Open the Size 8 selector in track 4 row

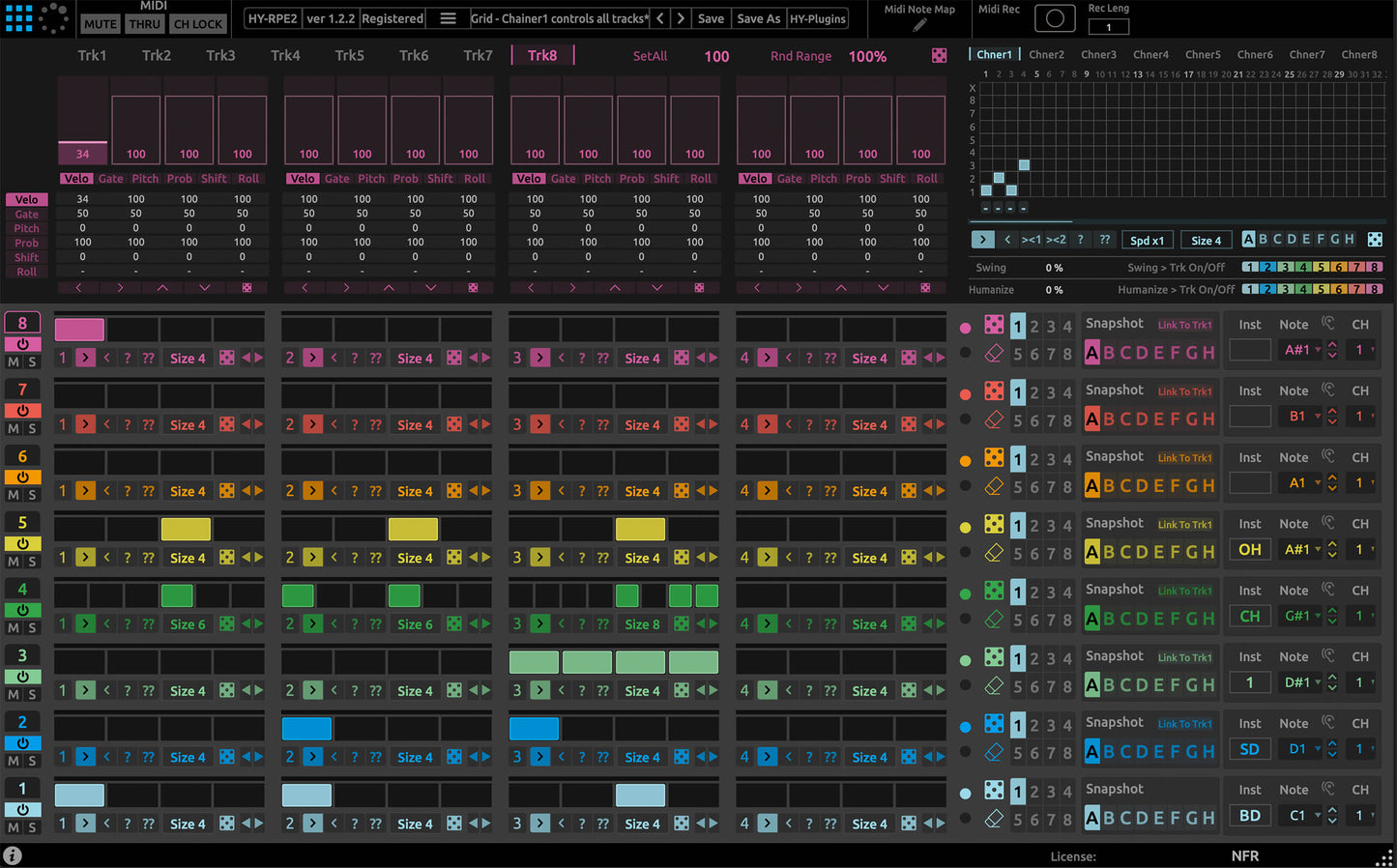pos(642,624)
